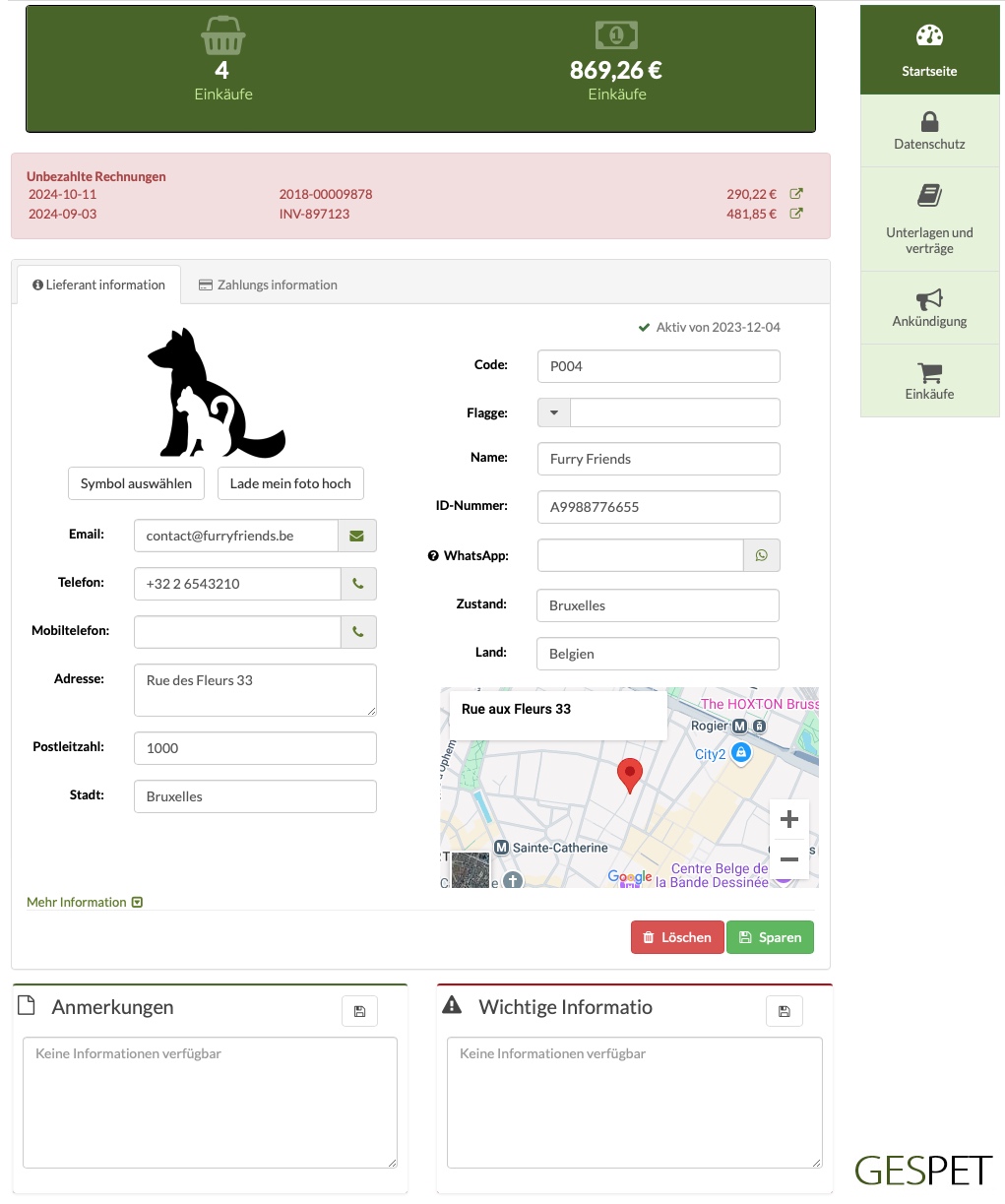Open external link for invoice INV-897123

click(796, 214)
